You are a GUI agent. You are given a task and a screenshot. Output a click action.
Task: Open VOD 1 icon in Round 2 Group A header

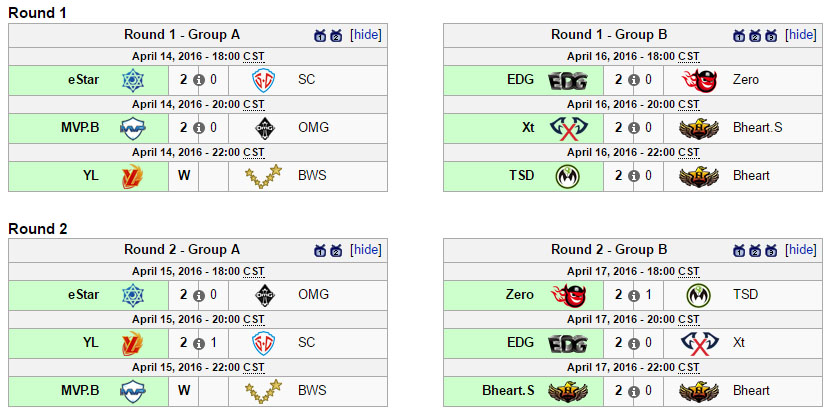click(320, 250)
